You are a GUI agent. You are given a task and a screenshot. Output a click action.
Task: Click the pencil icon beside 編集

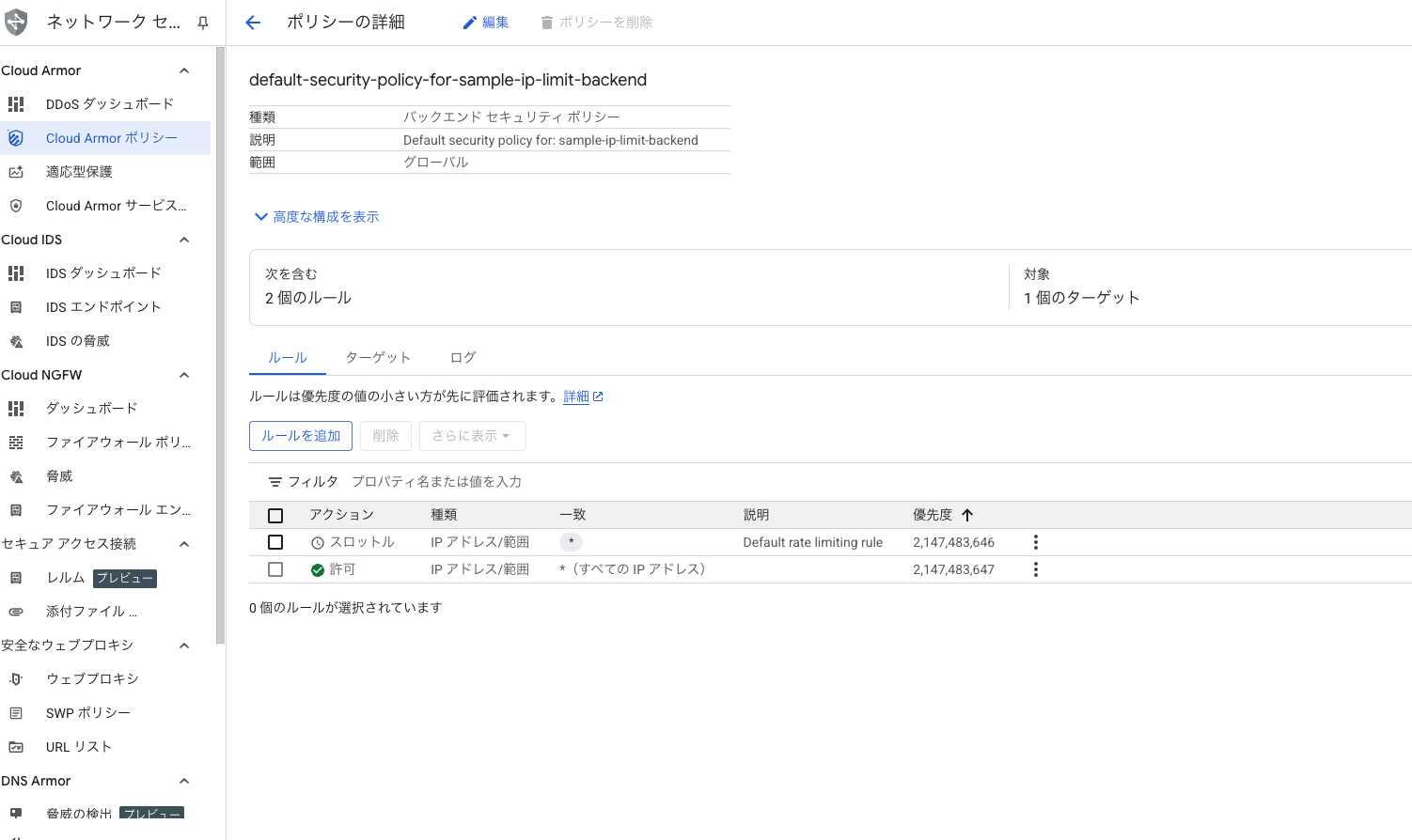[470, 23]
